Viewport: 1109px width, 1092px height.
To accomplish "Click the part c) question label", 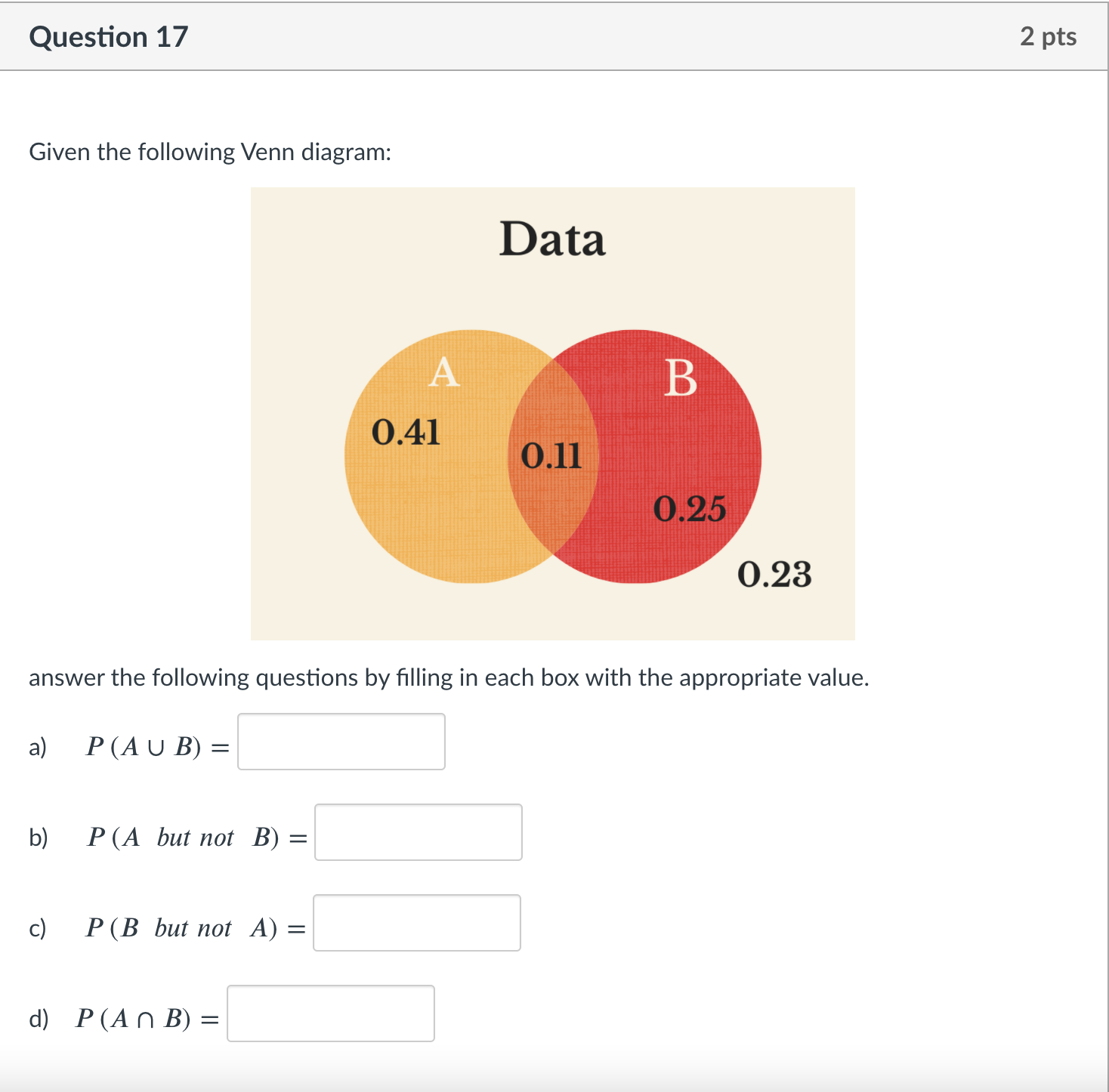I will 37,929.
